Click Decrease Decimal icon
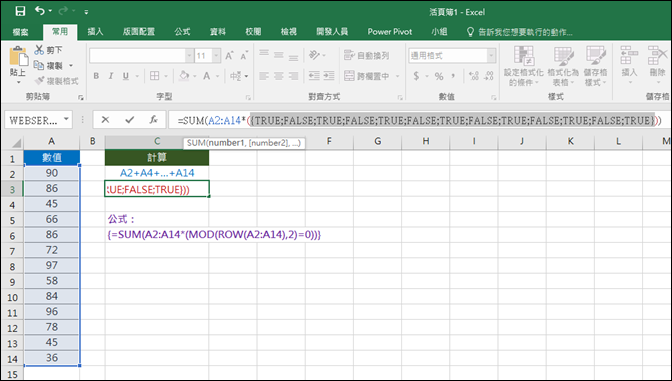The width and height of the screenshot is (672, 381). point(489,76)
